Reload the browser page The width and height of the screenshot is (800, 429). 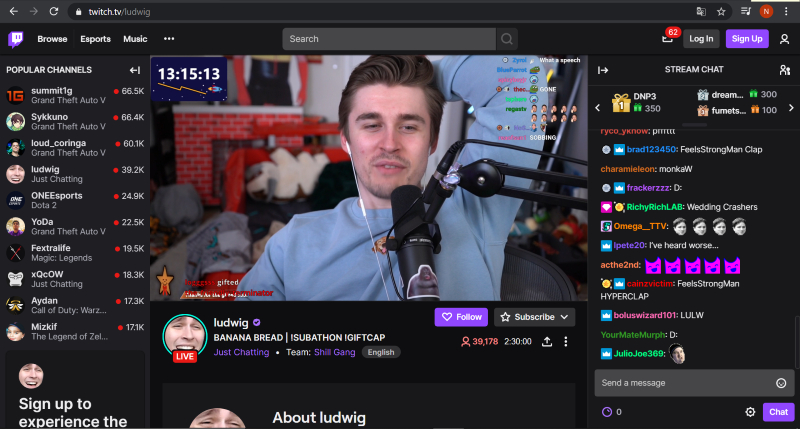(x=54, y=11)
